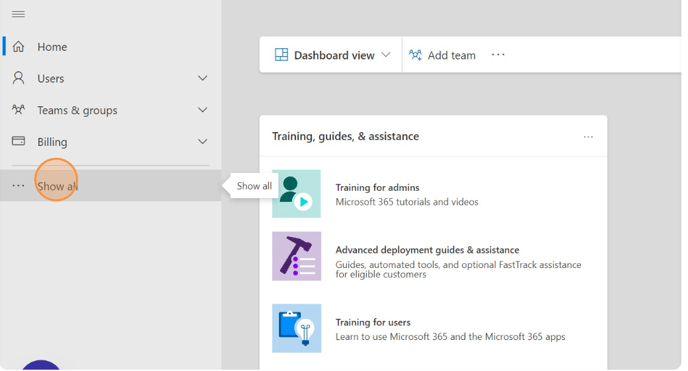Open the Training for admins link
The width and height of the screenshot is (688, 371).
point(377,187)
